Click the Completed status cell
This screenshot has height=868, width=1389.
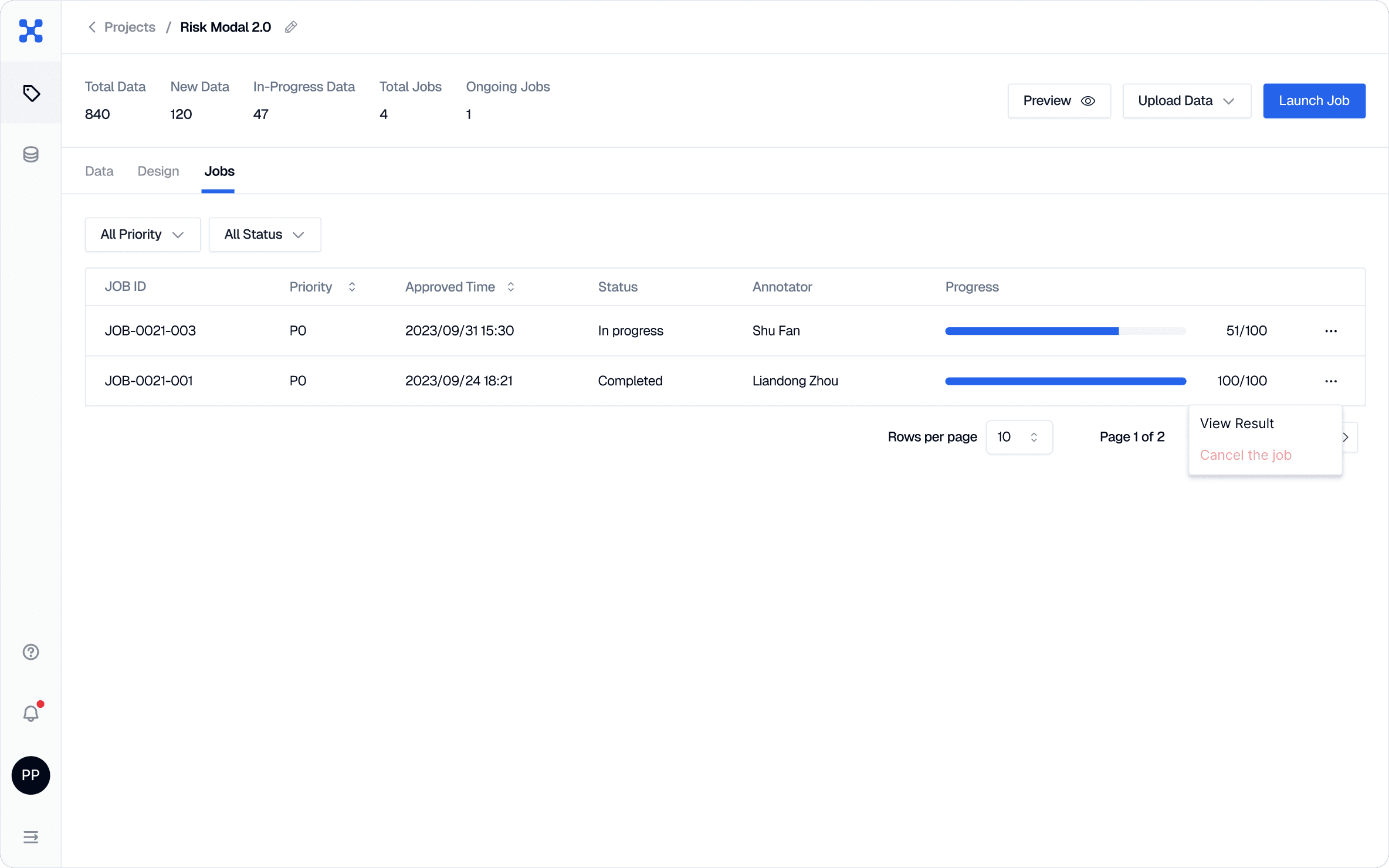pos(630,381)
